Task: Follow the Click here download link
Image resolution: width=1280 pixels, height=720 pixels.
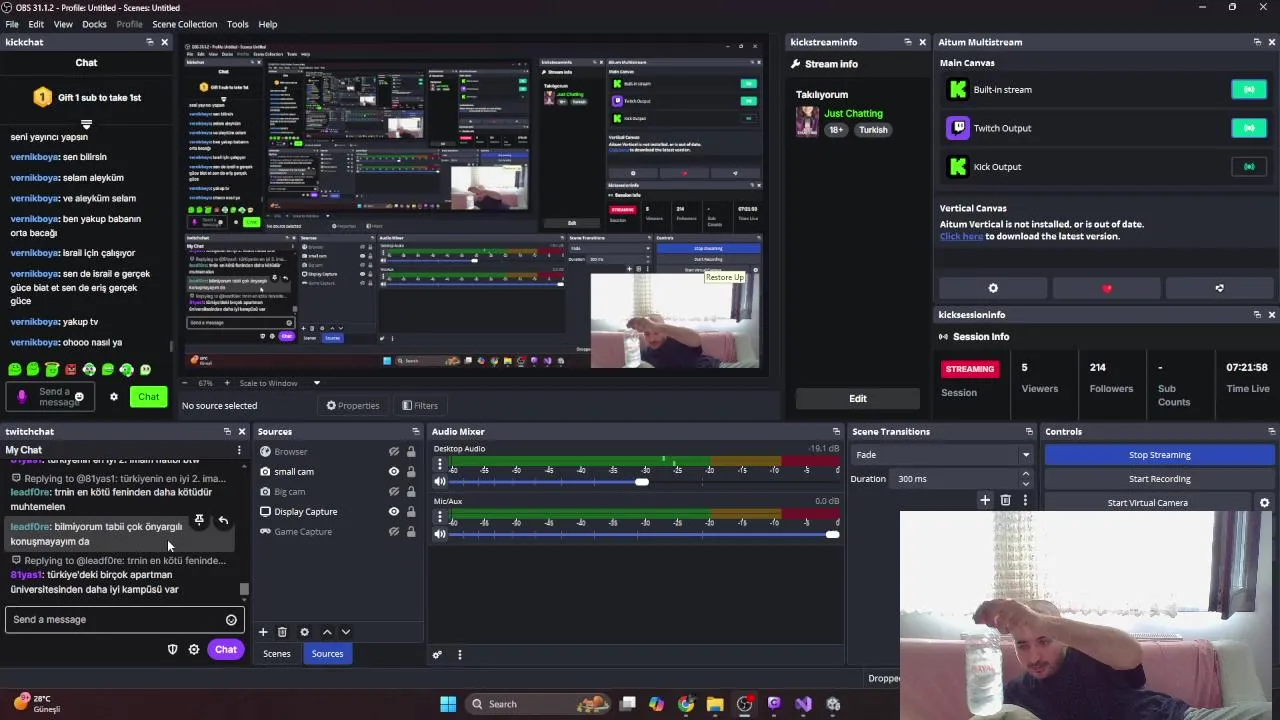Action: tap(961, 237)
